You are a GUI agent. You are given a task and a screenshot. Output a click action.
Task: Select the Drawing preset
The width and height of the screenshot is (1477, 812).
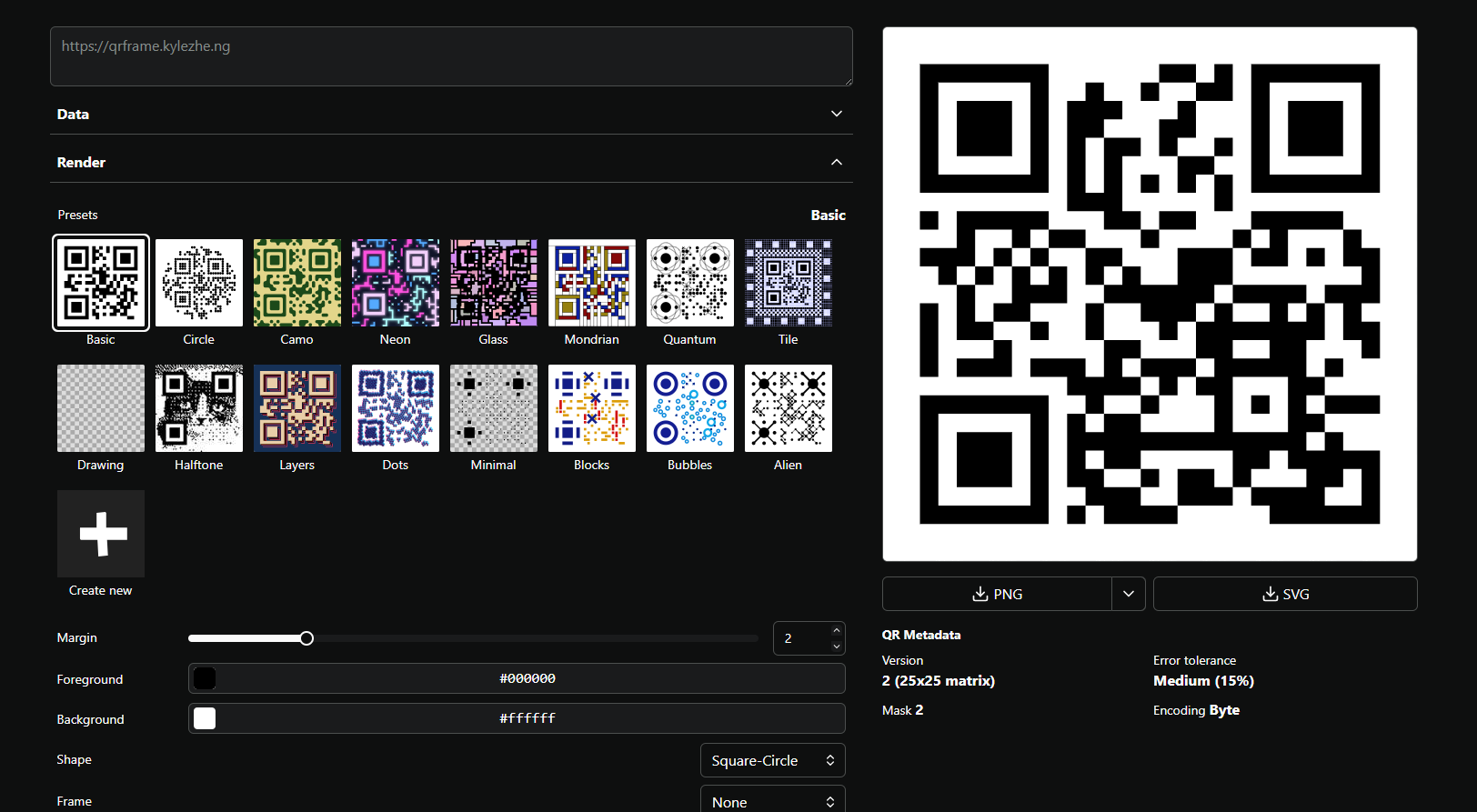(x=101, y=408)
